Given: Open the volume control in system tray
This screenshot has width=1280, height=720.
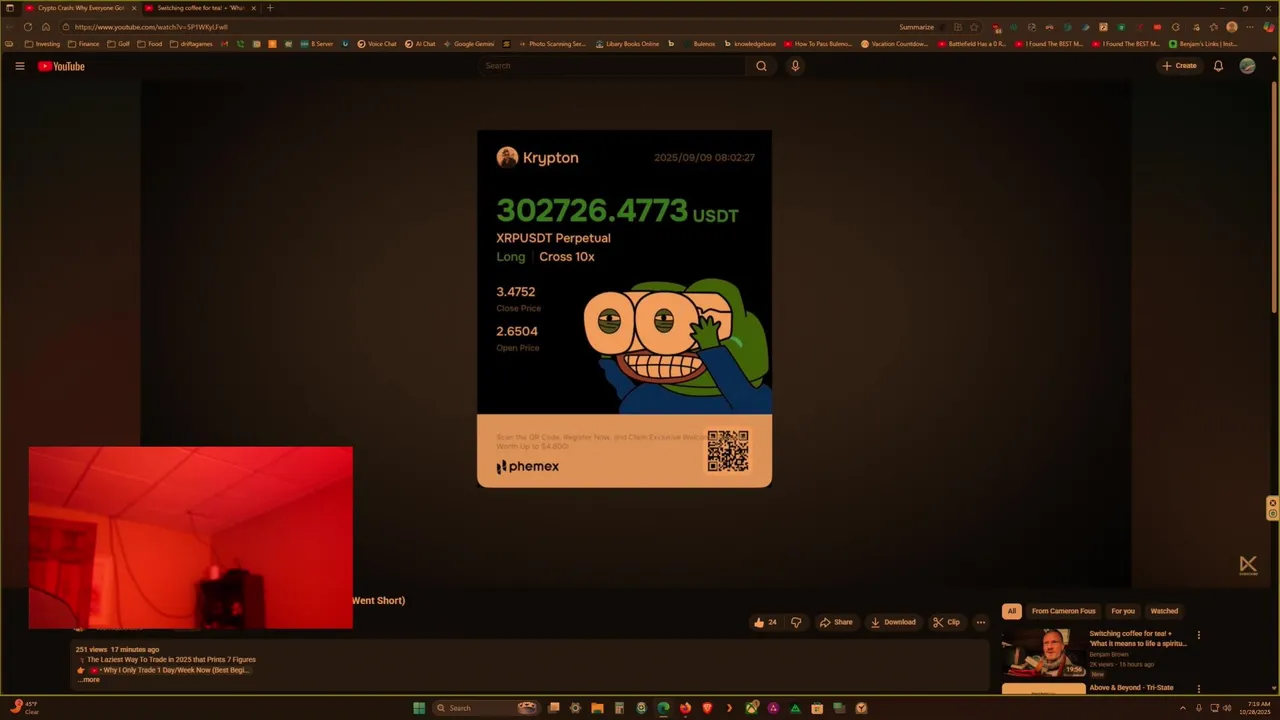Looking at the screenshot, I should (x=1227, y=708).
